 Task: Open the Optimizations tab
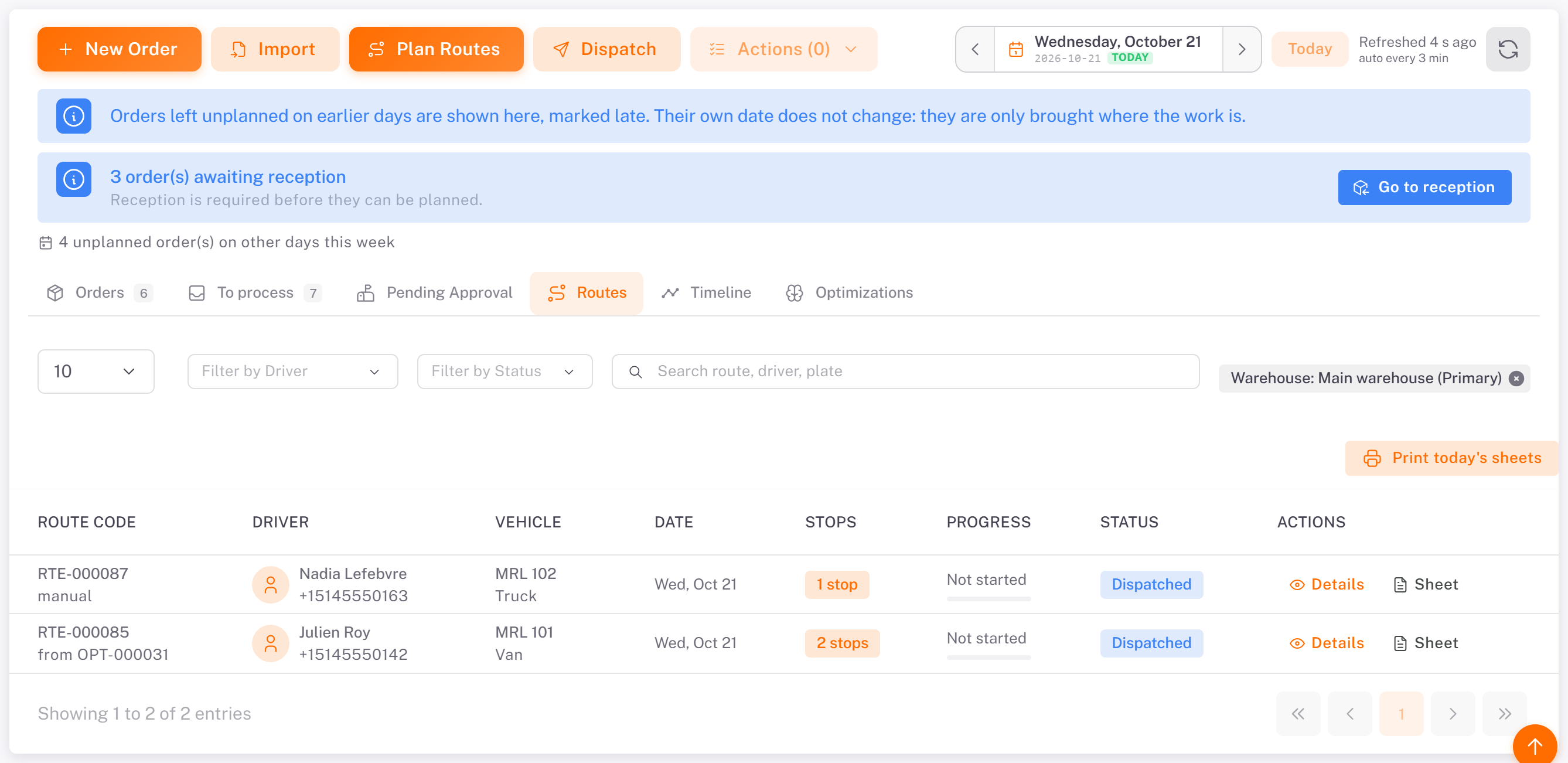850,293
